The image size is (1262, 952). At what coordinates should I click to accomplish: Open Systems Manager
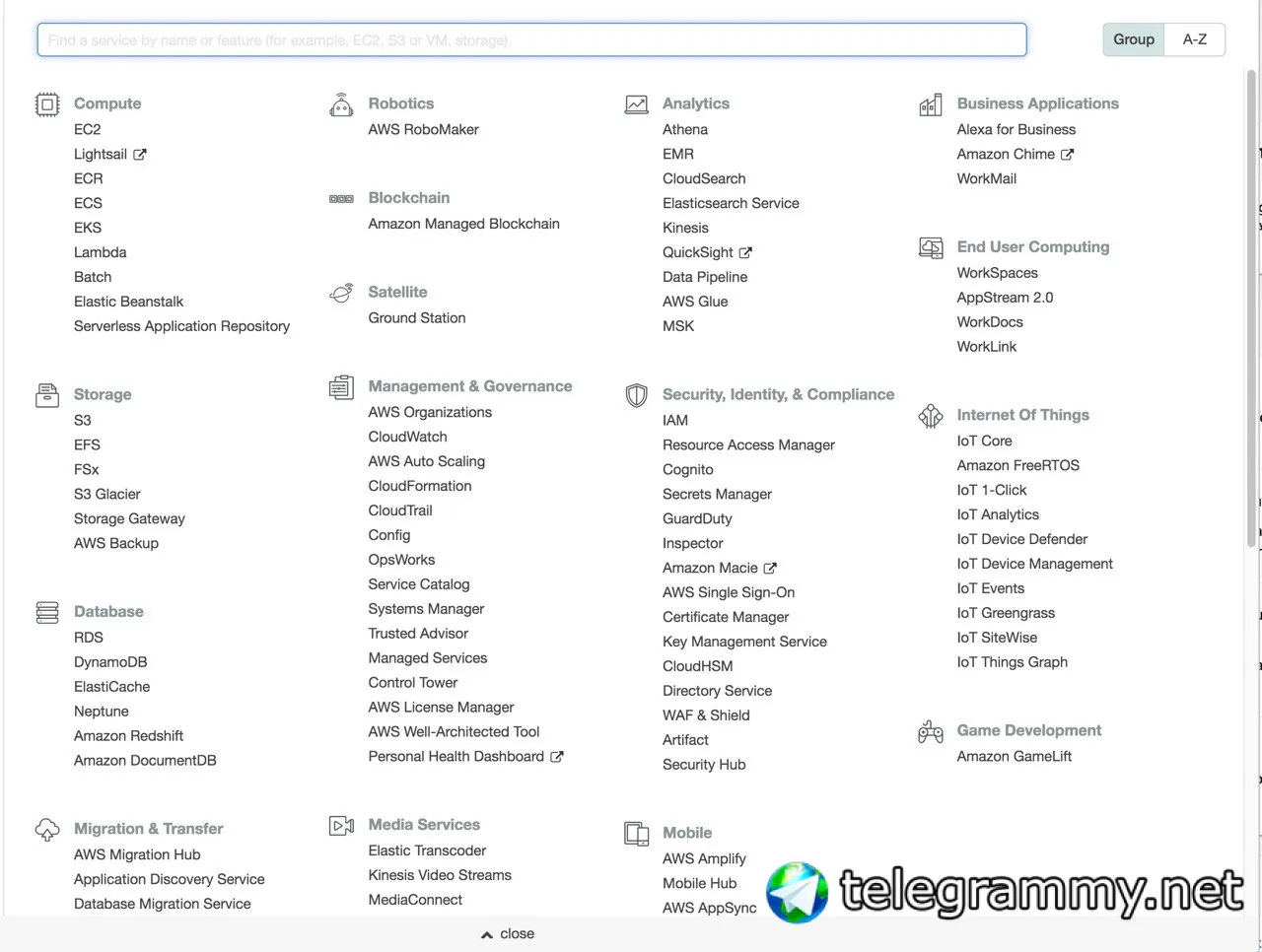427,609
